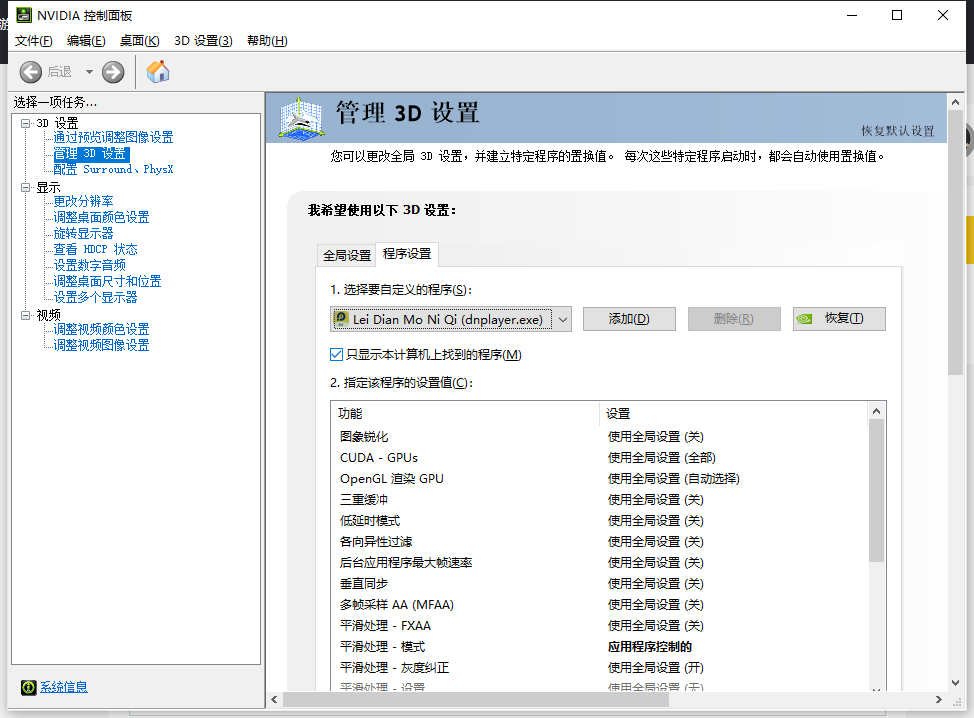Click the 添加 button
This screenshot has height=718, width=974.
pos(629,319)
